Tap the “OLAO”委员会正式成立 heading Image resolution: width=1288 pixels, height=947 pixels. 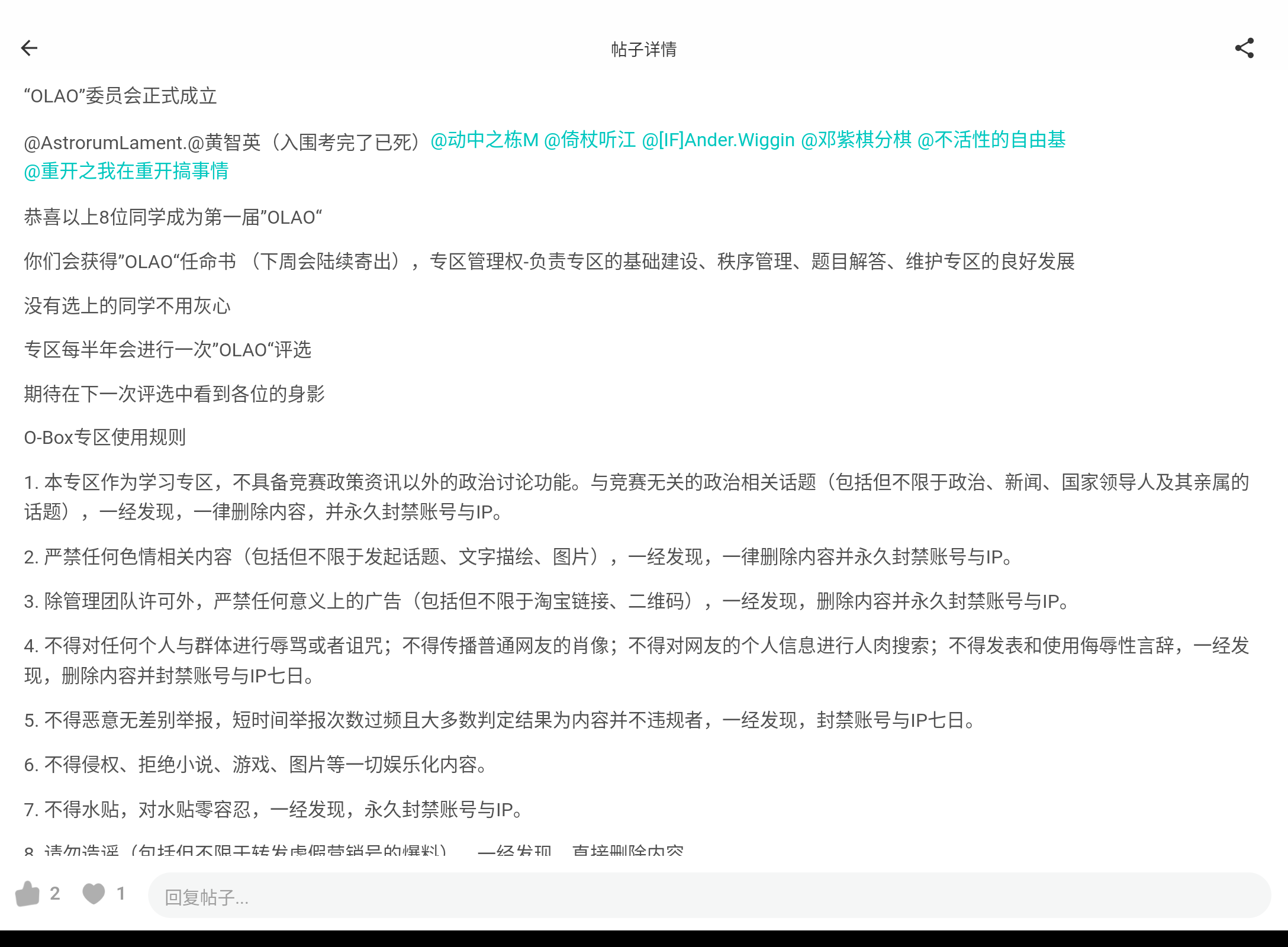(x=121, y=96)
